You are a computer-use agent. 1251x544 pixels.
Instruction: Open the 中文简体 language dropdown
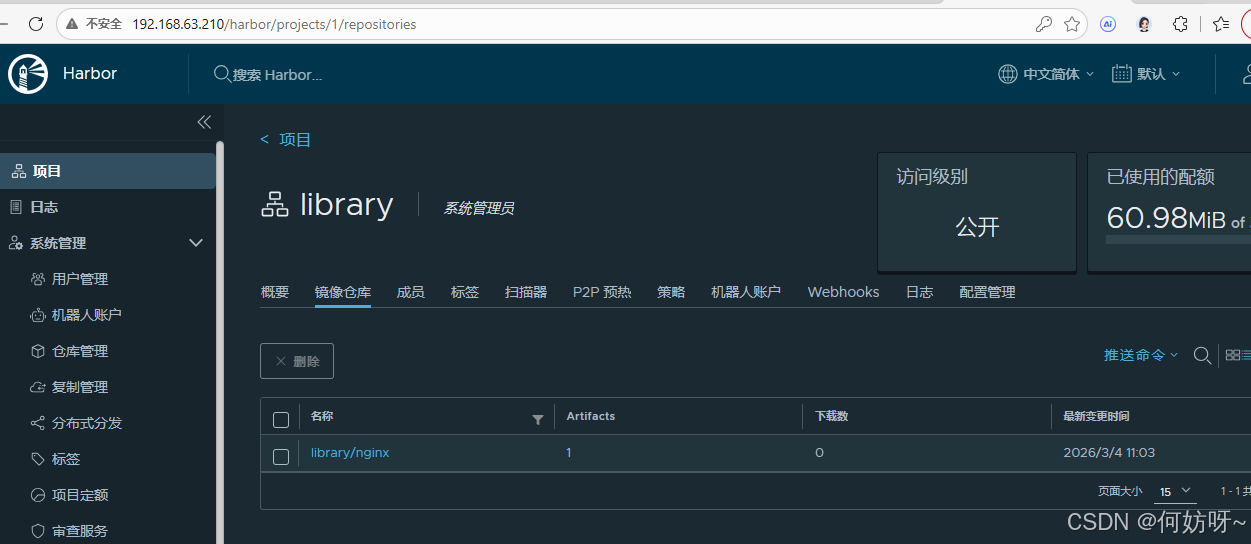point(1046,74)
